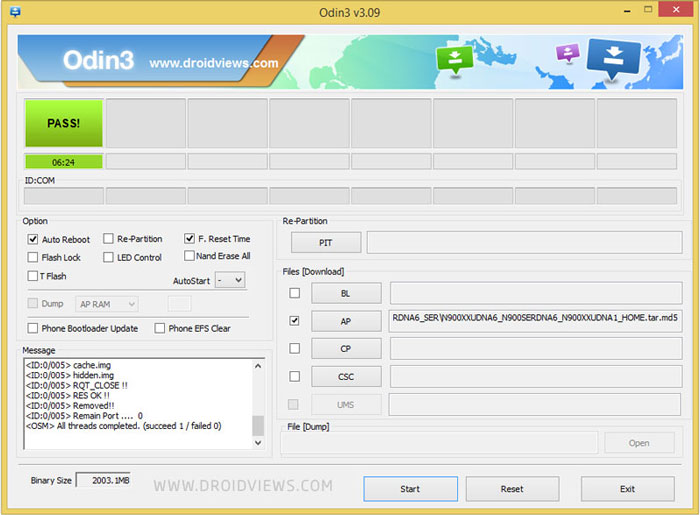Enable the Nand Erase All checkbox
This screenshot has height=515, width=700.
tap(189, 256)
